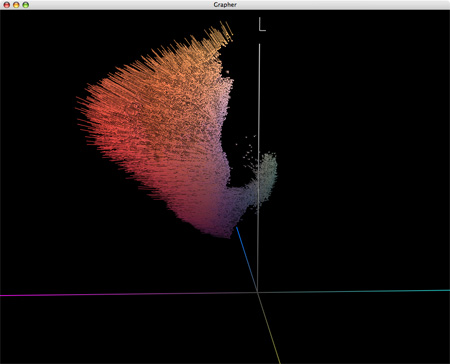
Task: Click the red close window button
Action: (x=7, y=5)
